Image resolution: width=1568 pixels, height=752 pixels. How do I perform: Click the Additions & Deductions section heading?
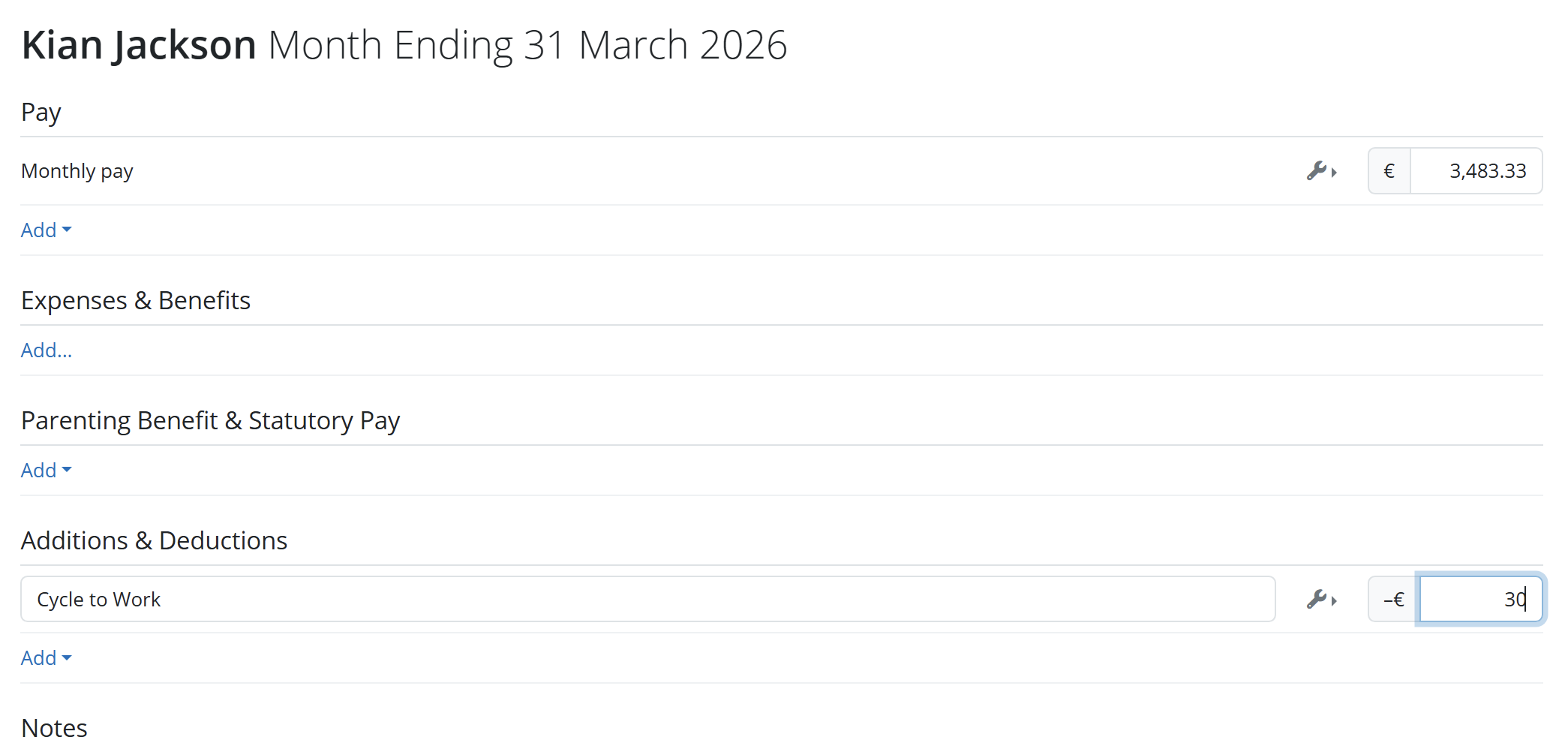click(154, 540)
